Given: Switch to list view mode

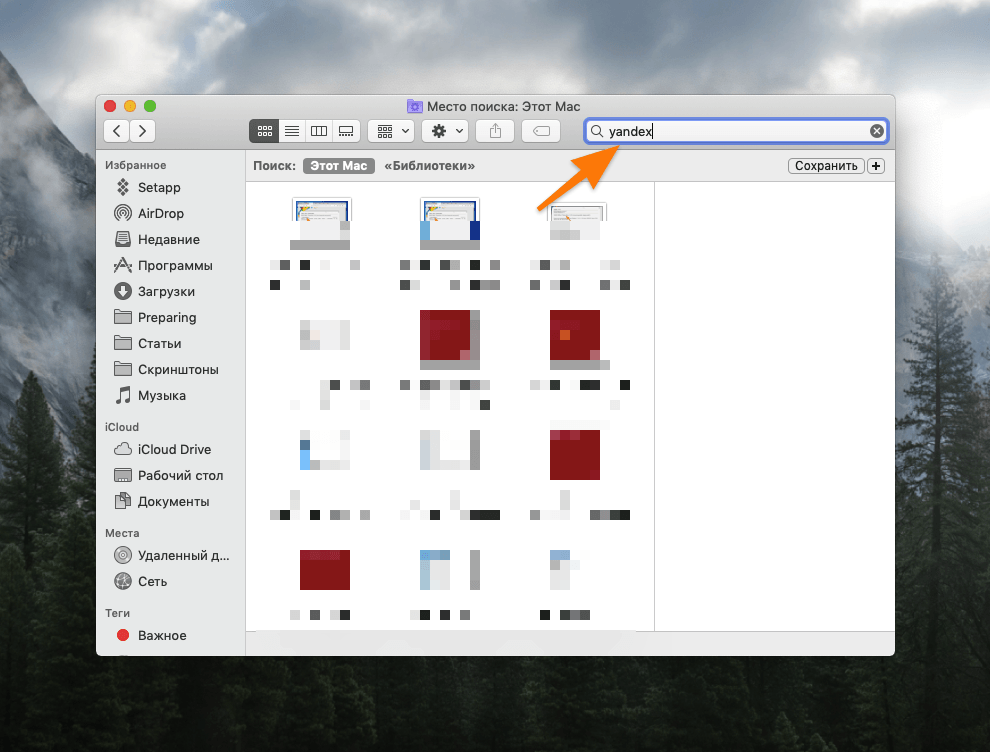Looking at the screenshot, I should point(292,131).
